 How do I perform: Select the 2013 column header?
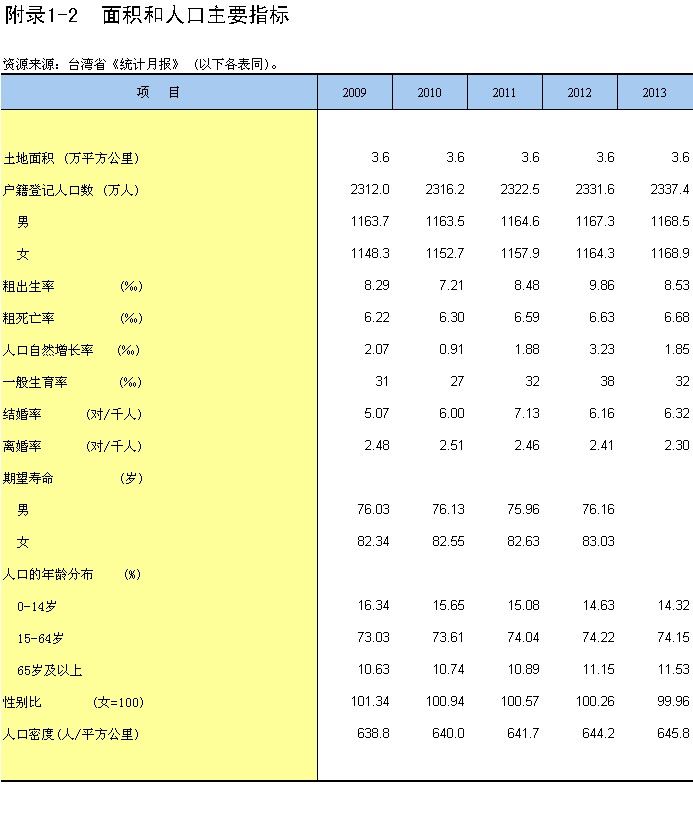tap(655, 92)
